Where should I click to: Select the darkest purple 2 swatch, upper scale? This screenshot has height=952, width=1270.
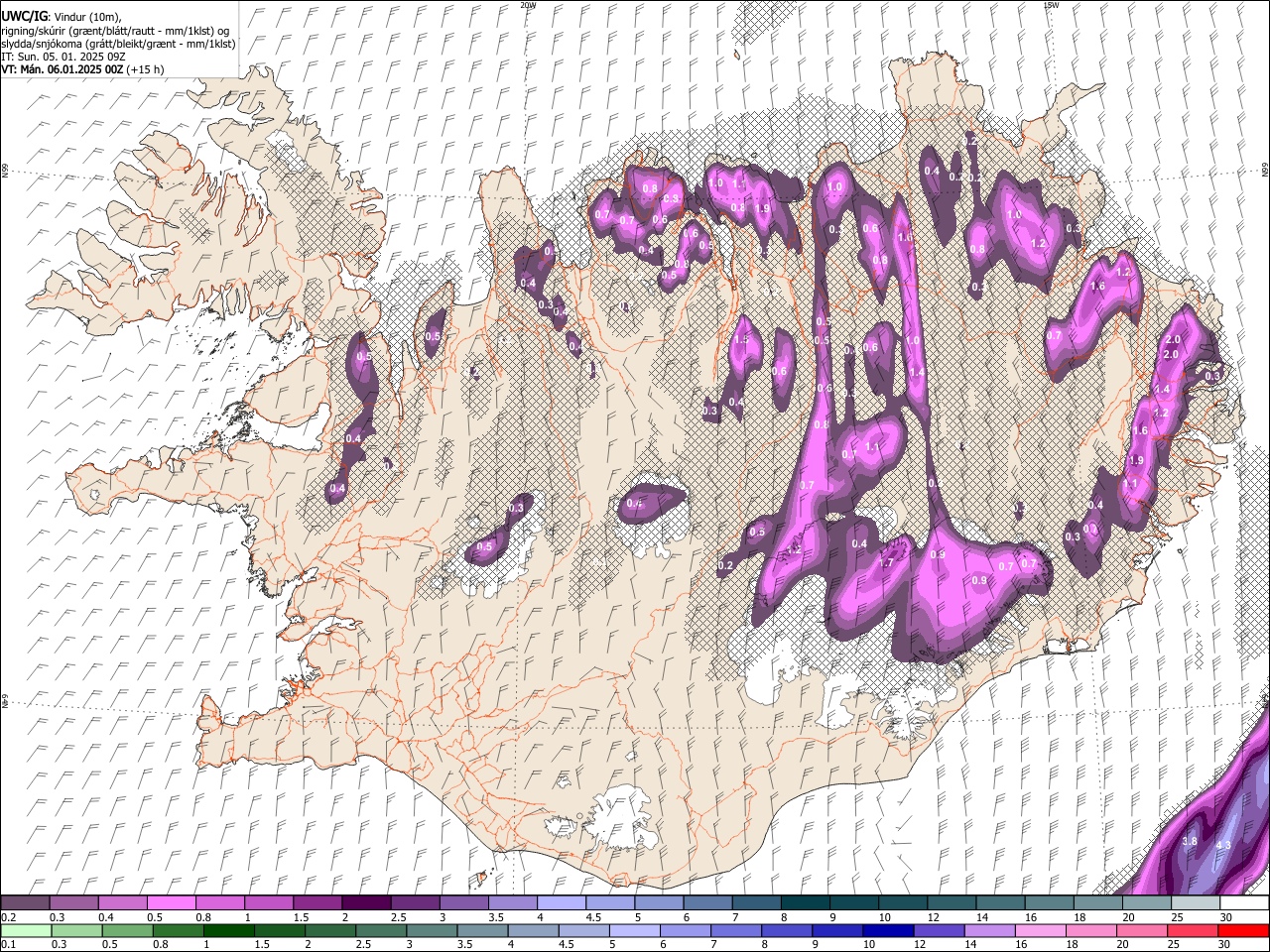(365, 902)
